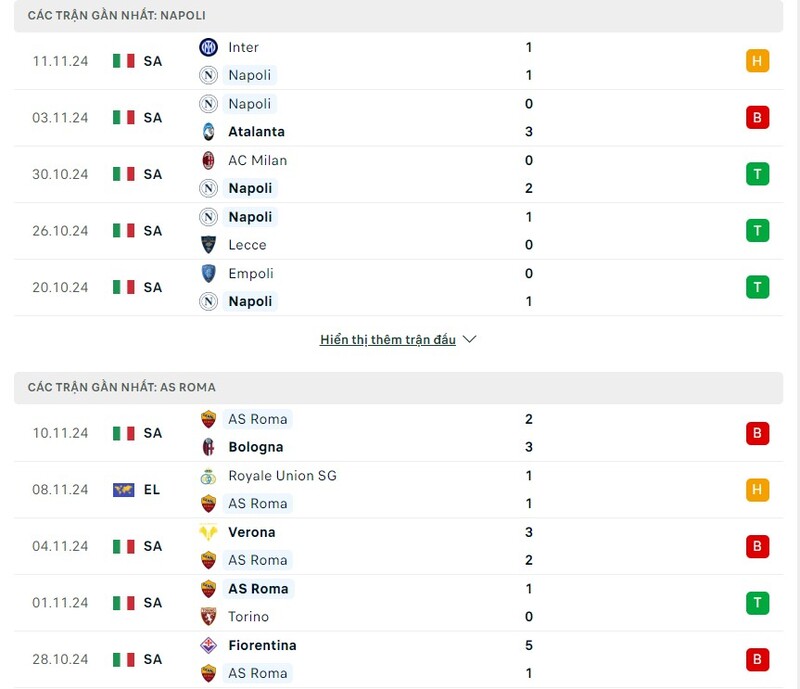Click the Lecce club crest icon

coord(208,245)
